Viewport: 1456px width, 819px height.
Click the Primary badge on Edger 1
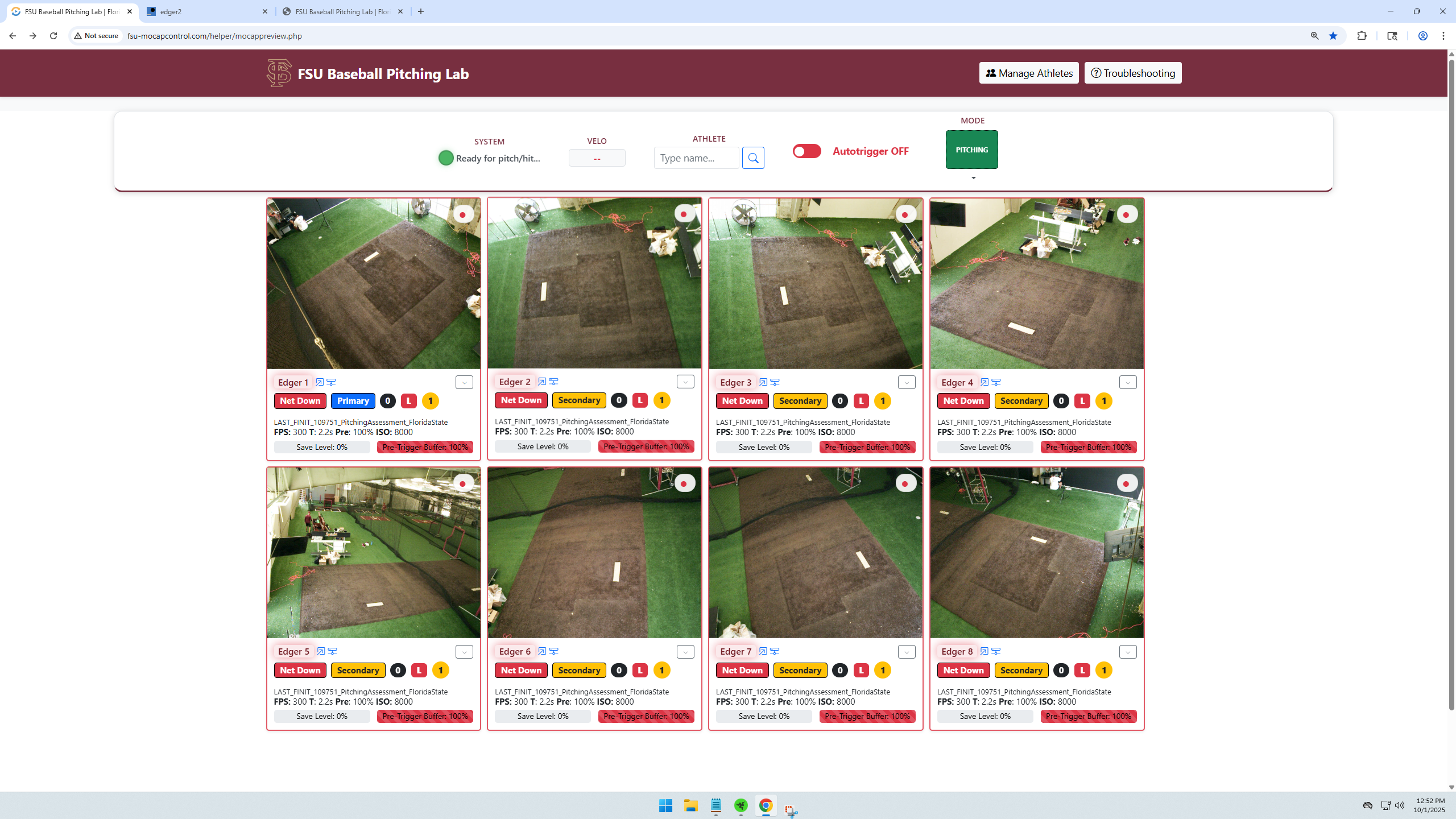(353, 400)
